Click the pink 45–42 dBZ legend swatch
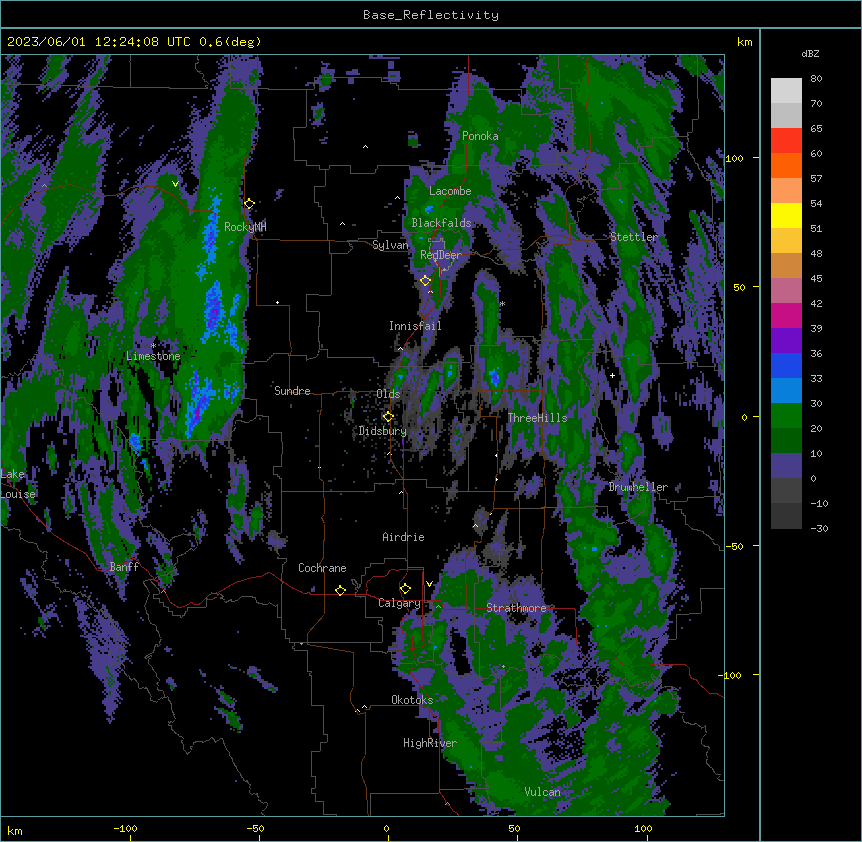The height and width of the screenshot is (842, 862). pos(786,291)
